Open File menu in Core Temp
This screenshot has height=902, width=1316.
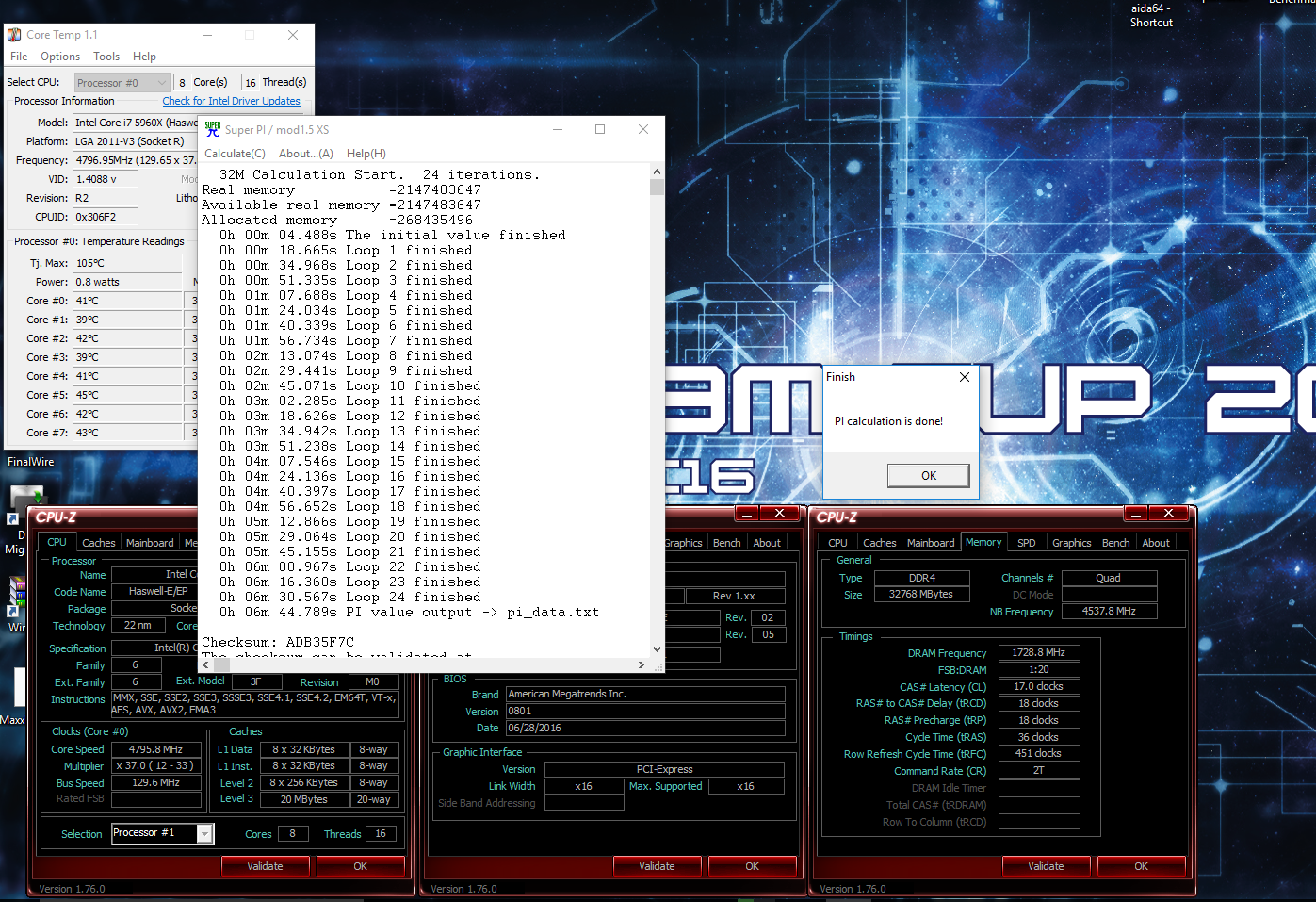[x=19, y=57]
